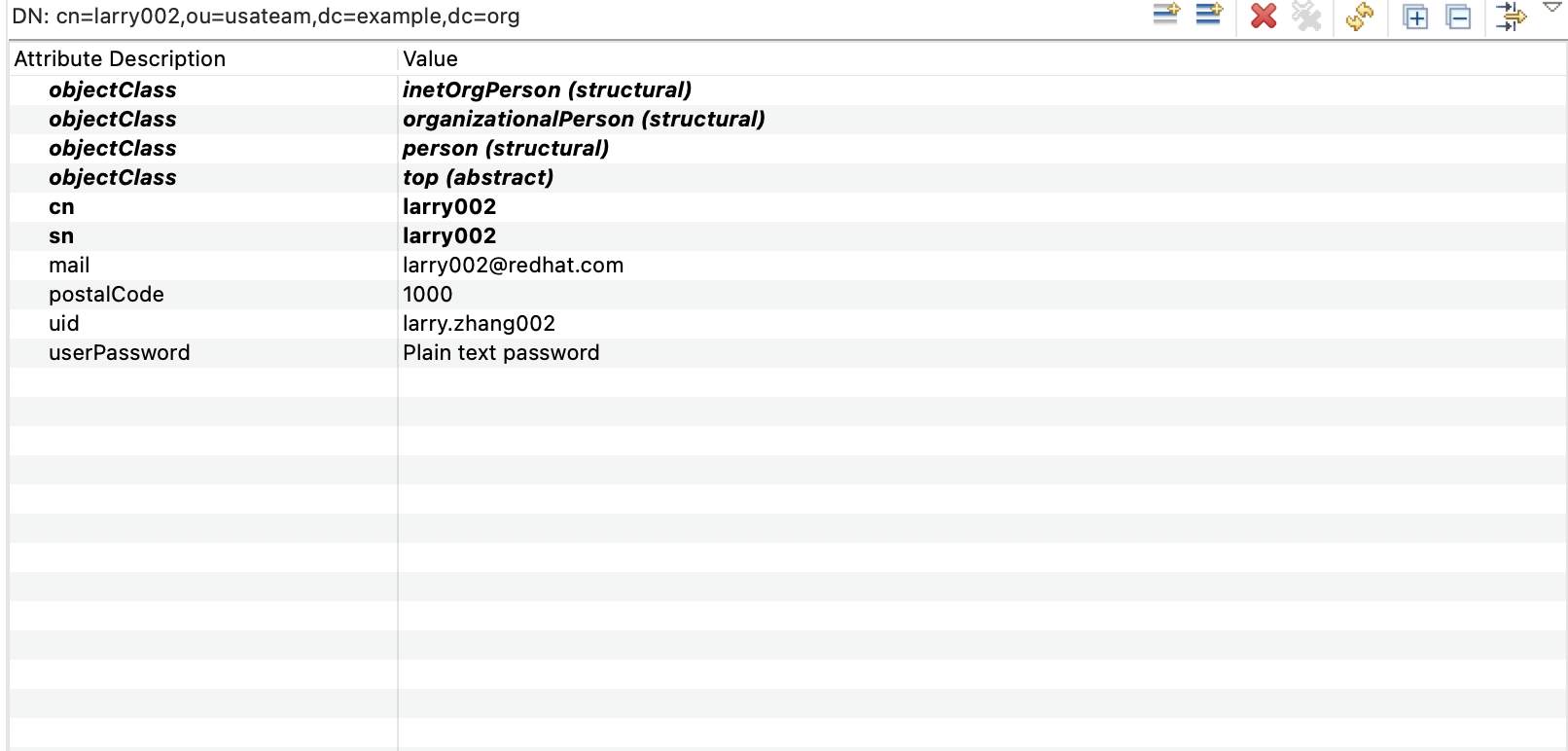Select the userPassword attribute name

coord(120,353)
